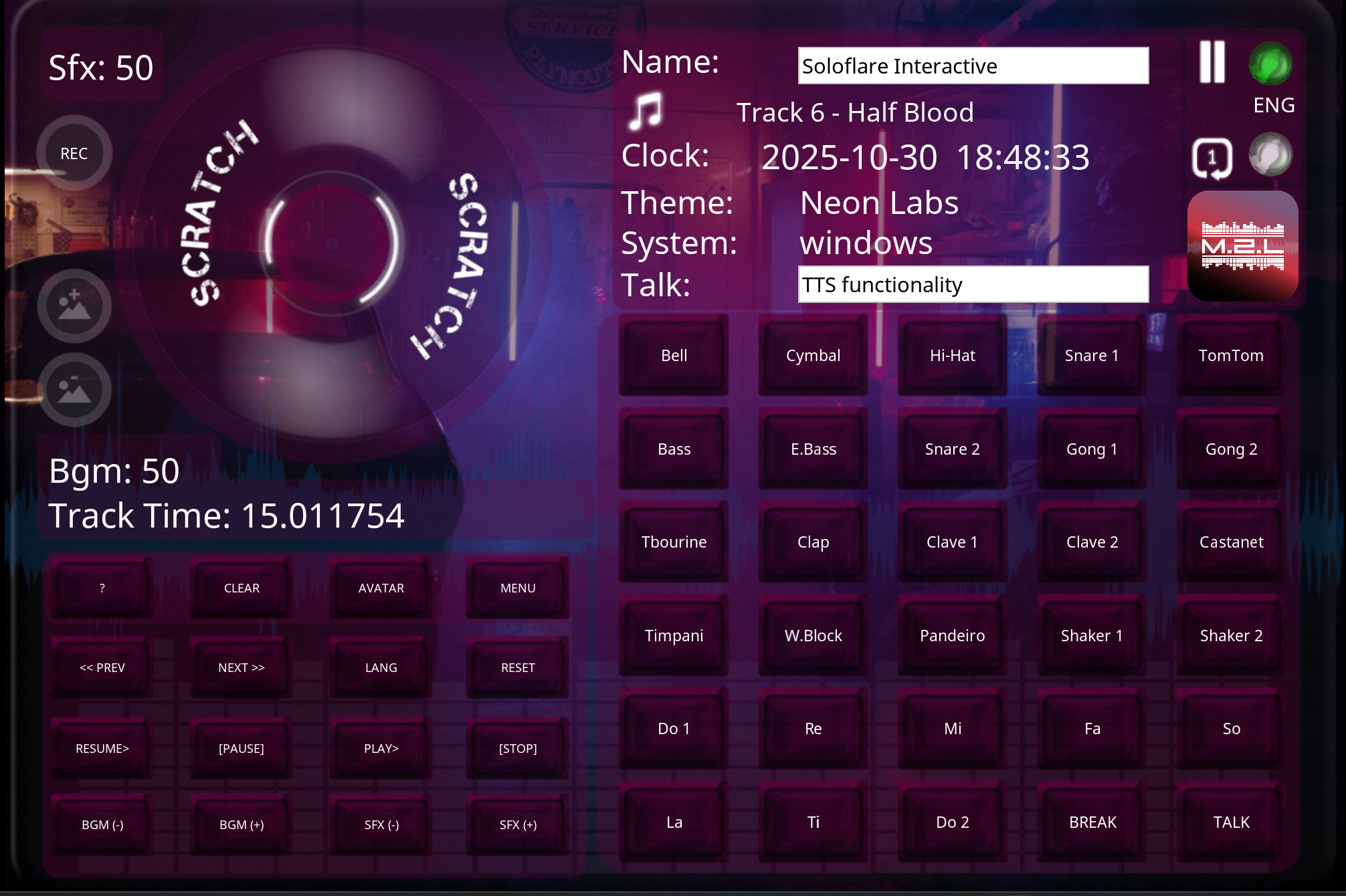Increase volume with BGM (+)
The height and width of the screenshot is (896, 1346).
242,824
